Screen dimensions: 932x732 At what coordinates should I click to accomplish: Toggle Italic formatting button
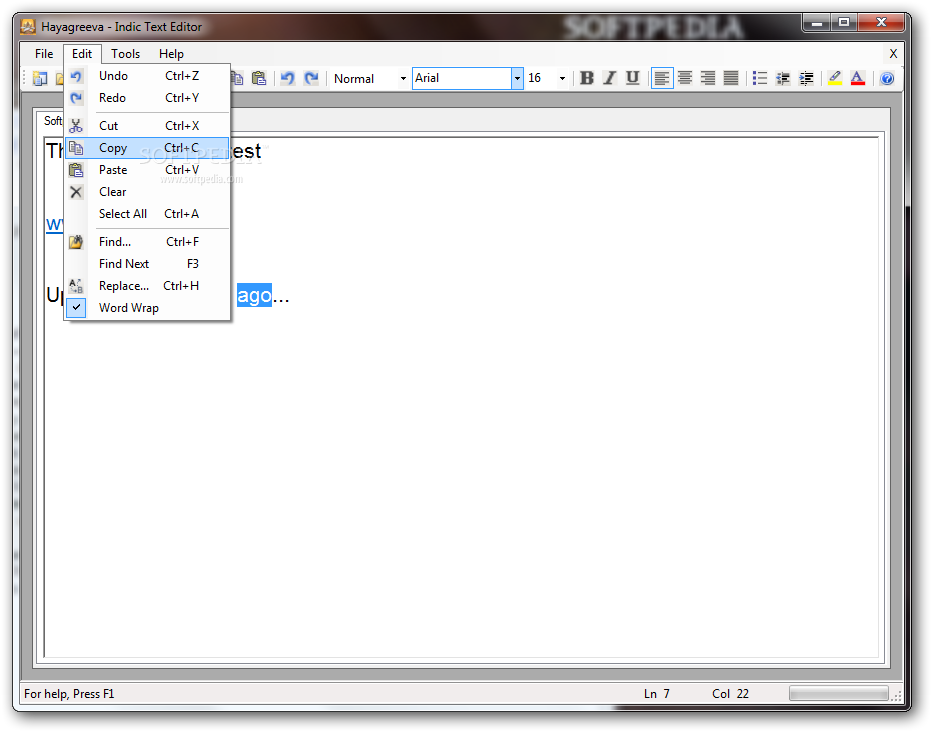tap(609, 78)
